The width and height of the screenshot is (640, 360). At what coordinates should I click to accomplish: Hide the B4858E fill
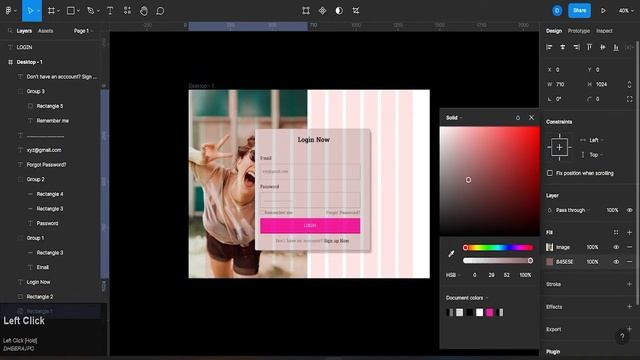616,262
